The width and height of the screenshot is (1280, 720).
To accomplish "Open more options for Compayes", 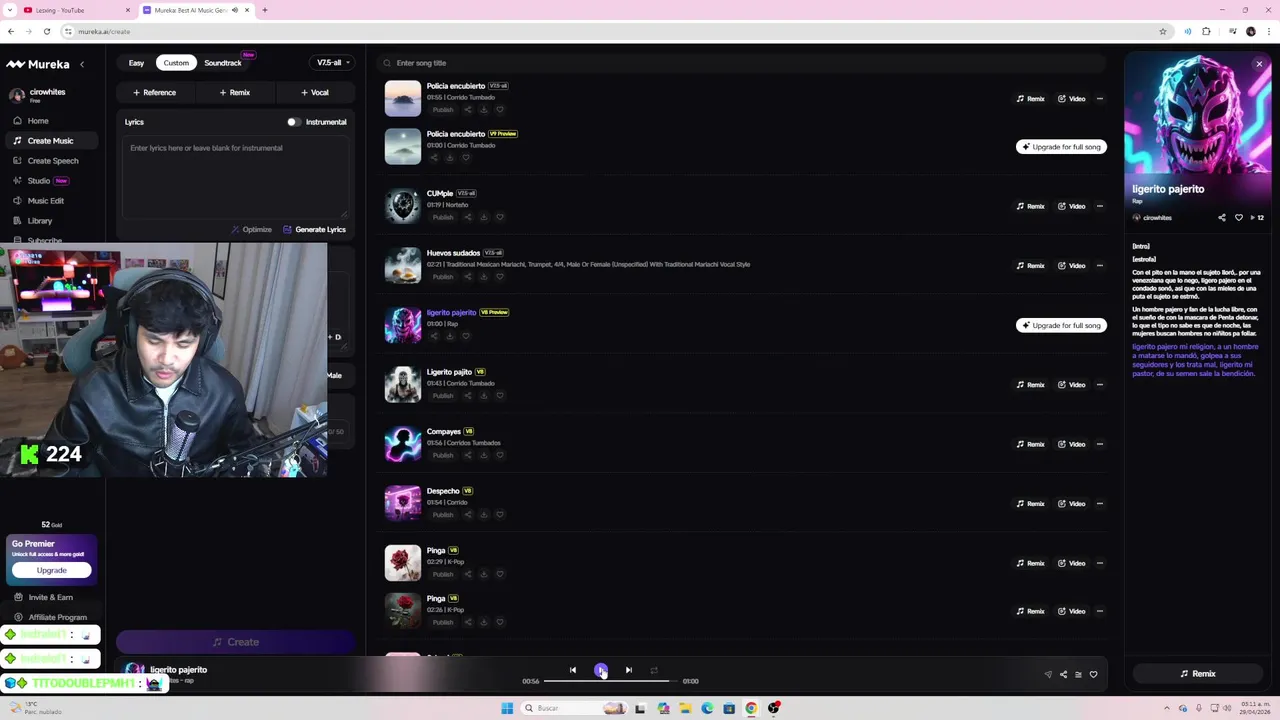I will click(x=1099, y=444).
